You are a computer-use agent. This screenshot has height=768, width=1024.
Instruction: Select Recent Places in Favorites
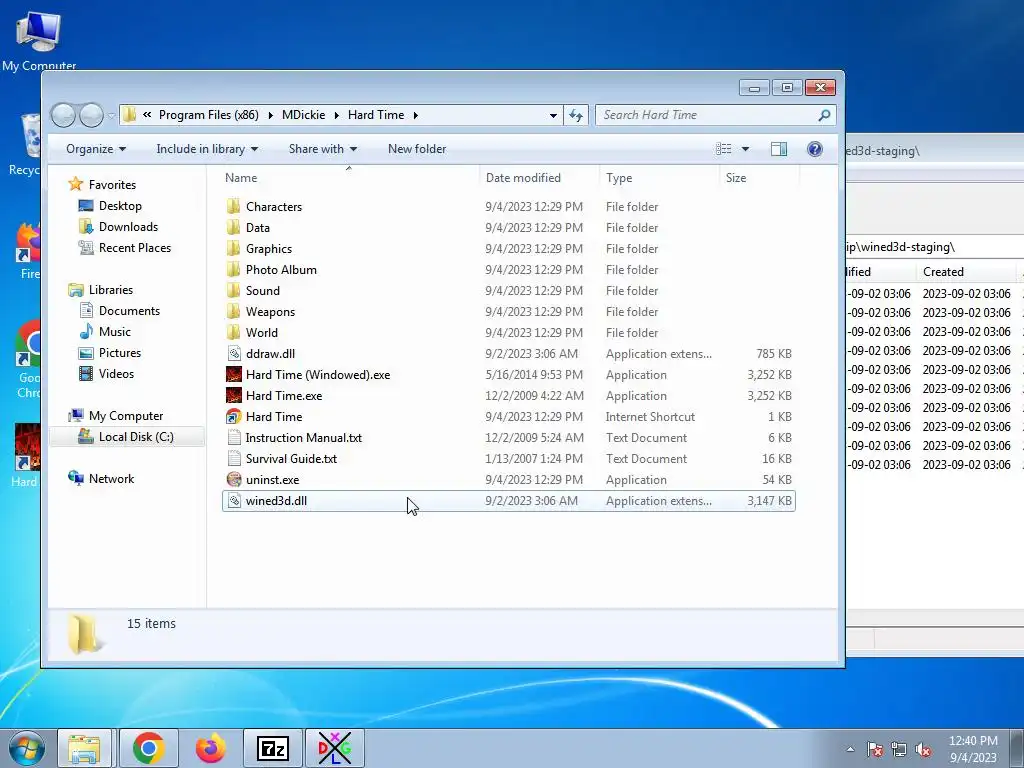coord(135,248)
